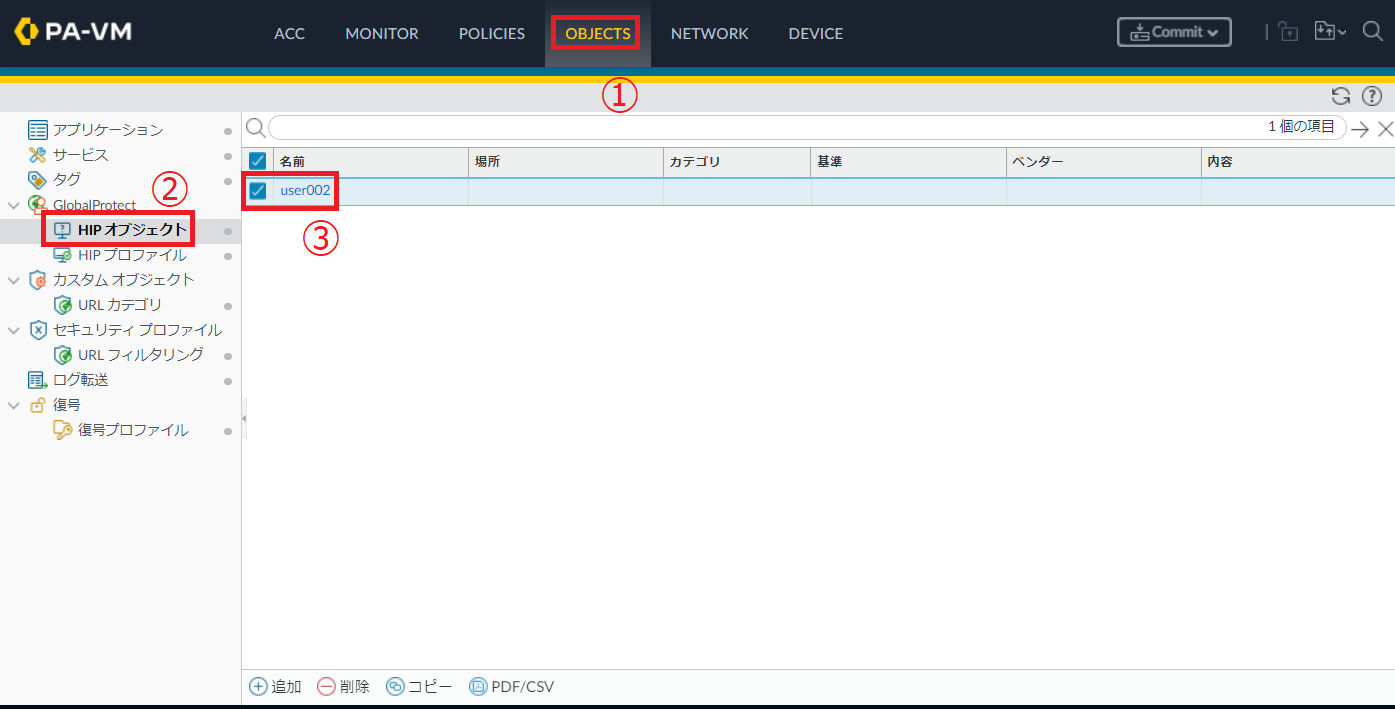Open the ACC tab

(x=289, y=33)
